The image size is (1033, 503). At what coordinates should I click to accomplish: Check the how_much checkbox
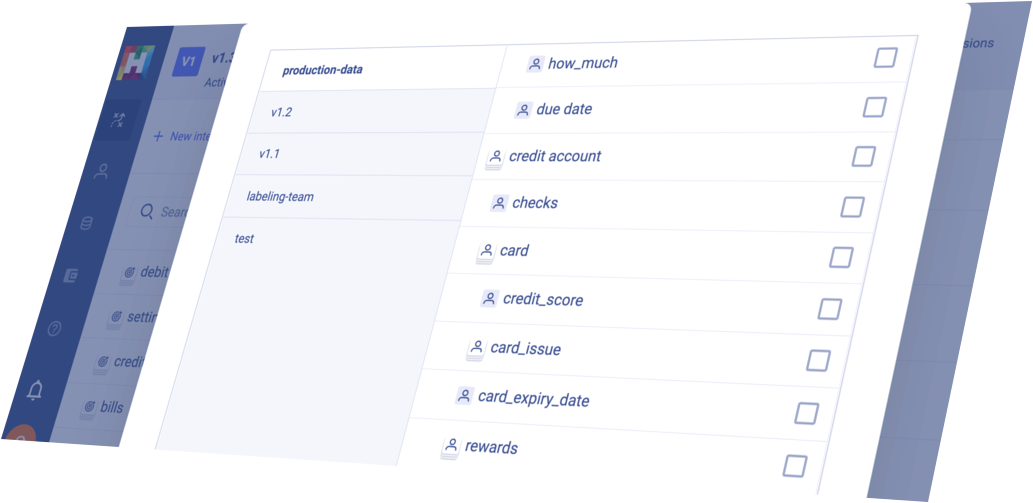(885, 58)
